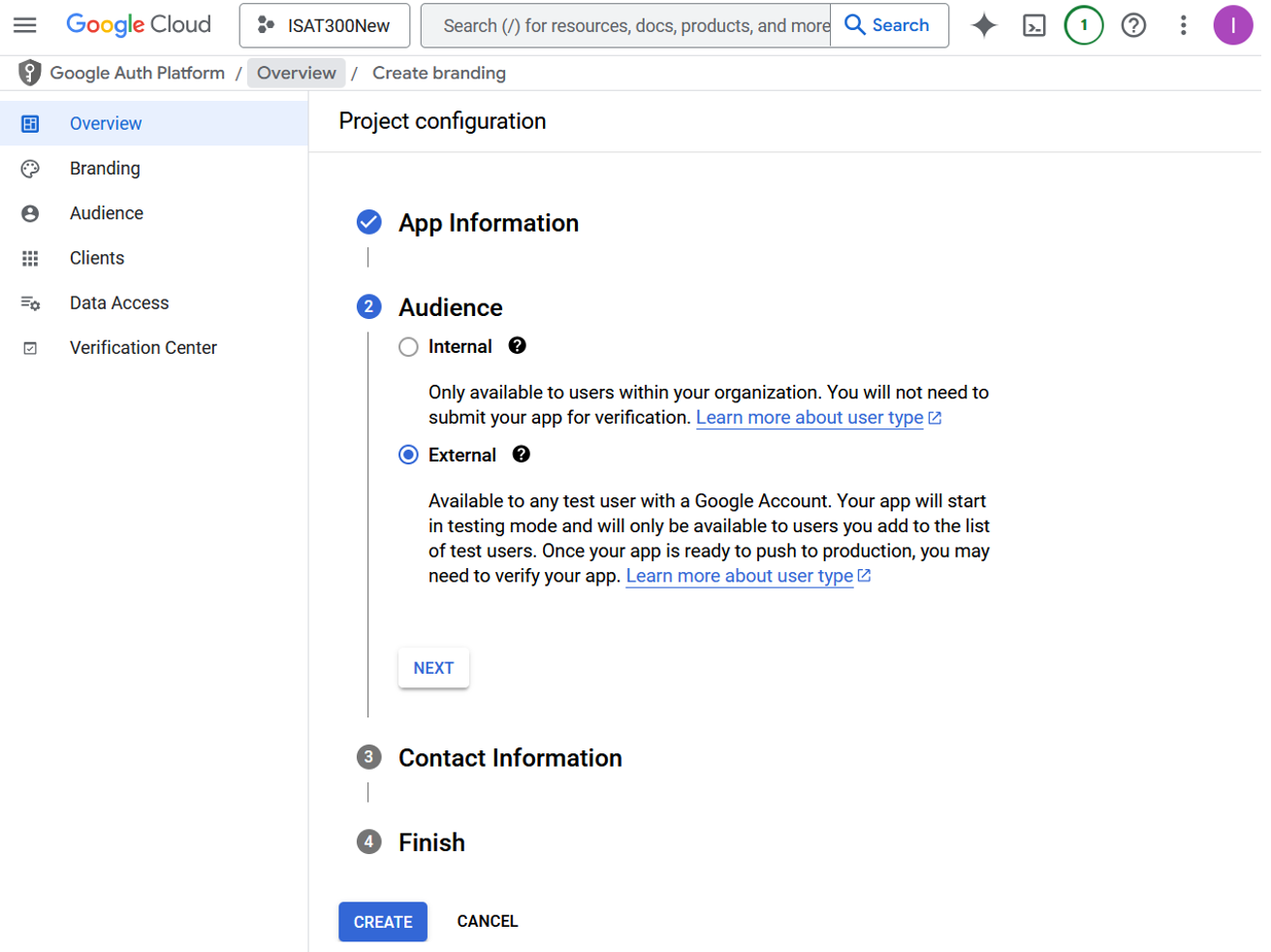Go to Overview breadcrumb
1271x952 pixels.
pos(297,73)
